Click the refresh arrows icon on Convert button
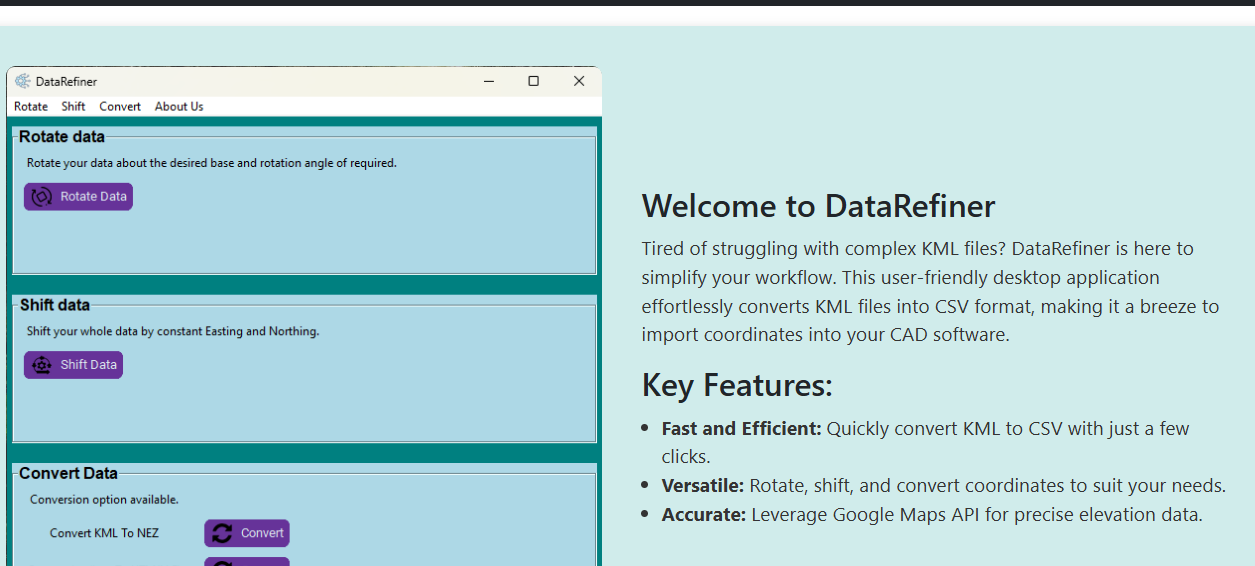The image size is (1255, 566). [222, 533]
